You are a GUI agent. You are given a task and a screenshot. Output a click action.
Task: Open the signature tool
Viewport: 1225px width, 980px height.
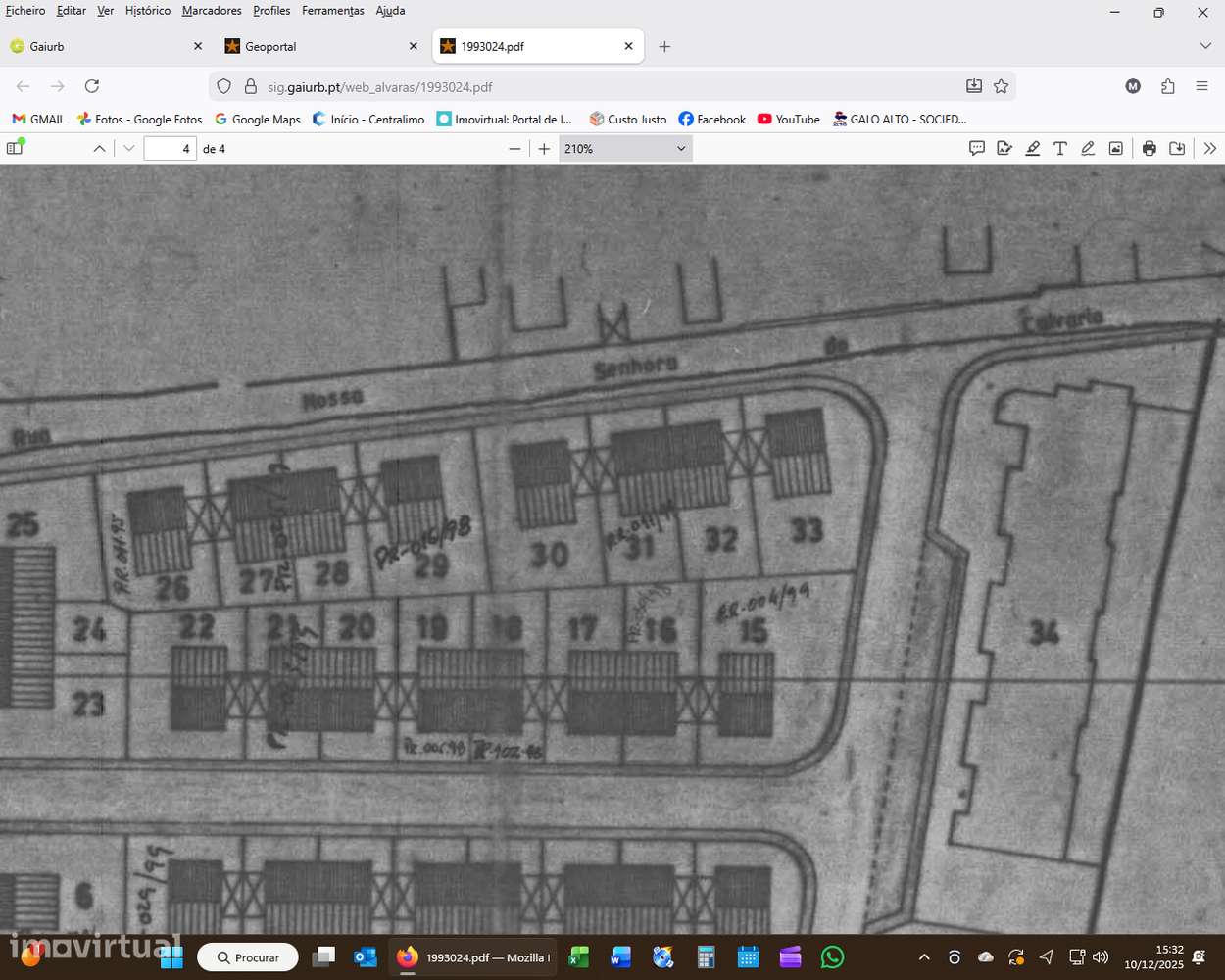tap(1004, 148)
